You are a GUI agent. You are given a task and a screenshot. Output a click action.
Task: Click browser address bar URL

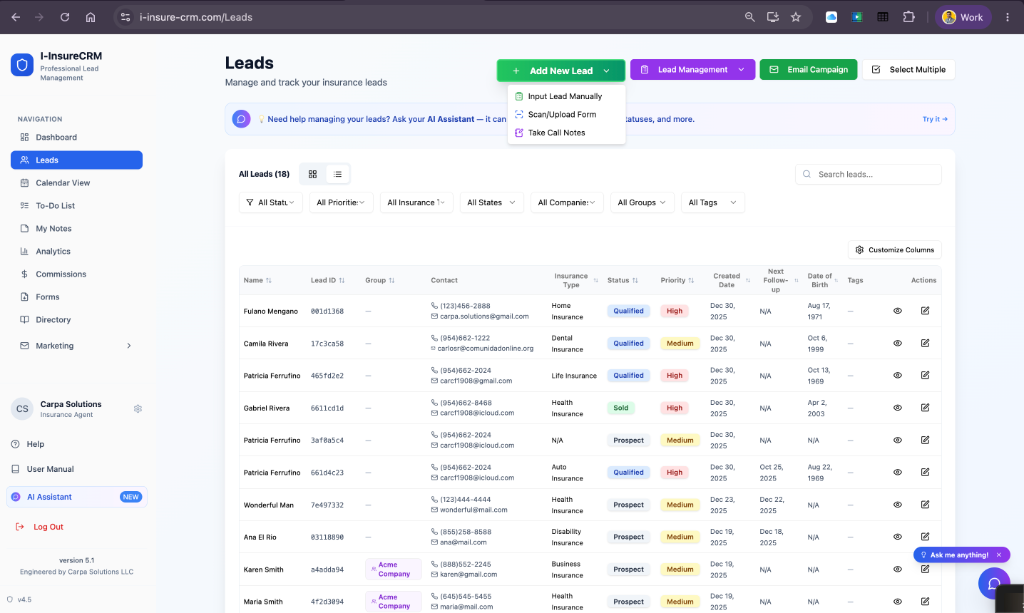(196, 17)
